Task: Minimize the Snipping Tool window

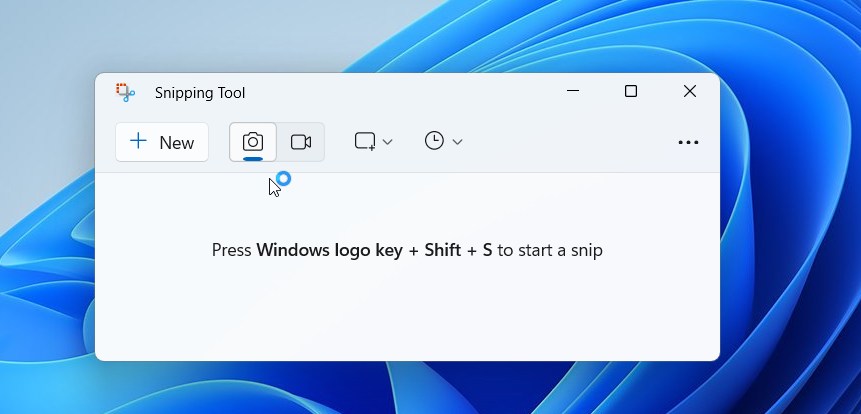Action: coord(573,91)
